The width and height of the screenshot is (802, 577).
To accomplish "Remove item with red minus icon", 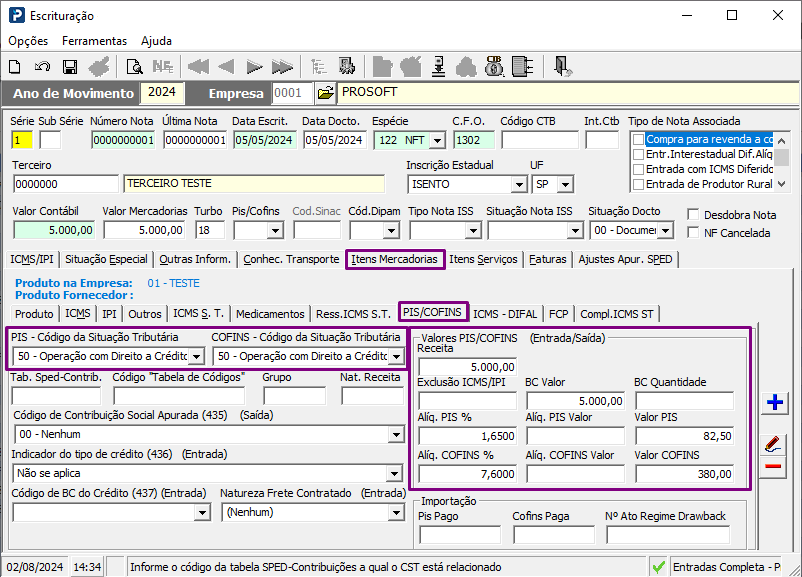I will [773, 467].
